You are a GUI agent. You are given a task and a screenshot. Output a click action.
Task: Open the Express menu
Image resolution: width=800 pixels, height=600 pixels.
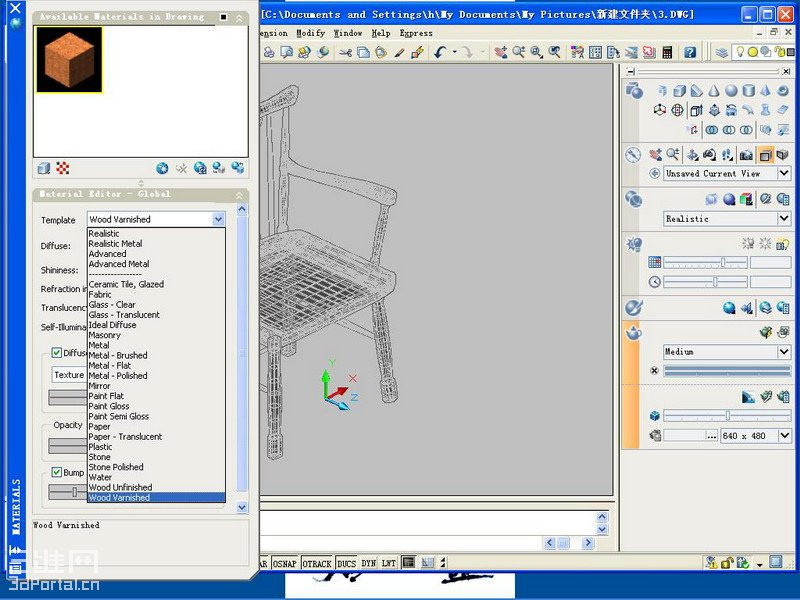click(x=416, y=33)
